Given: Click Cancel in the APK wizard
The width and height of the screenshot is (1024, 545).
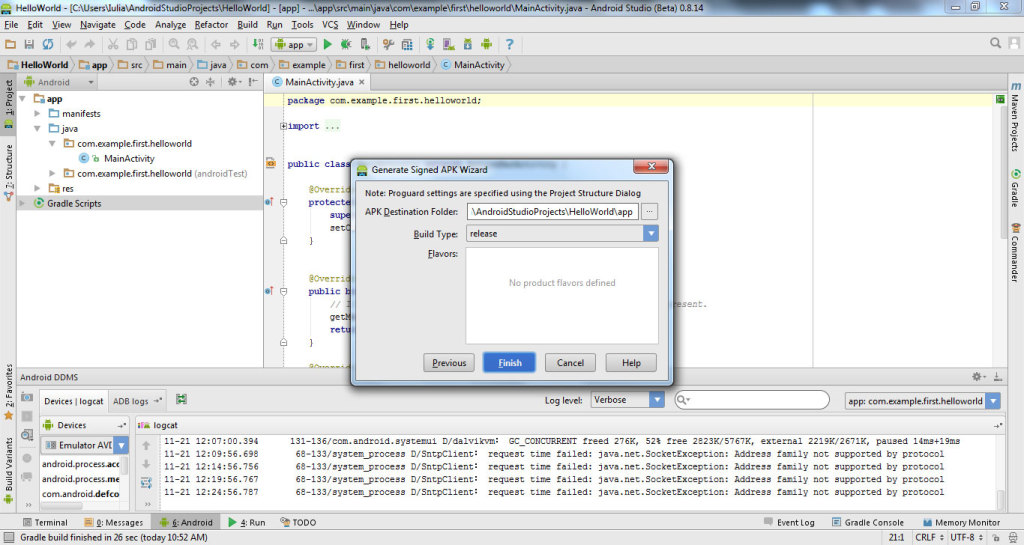Looking at the screenshot, I should pyautogui.click(x=570, y=363).
